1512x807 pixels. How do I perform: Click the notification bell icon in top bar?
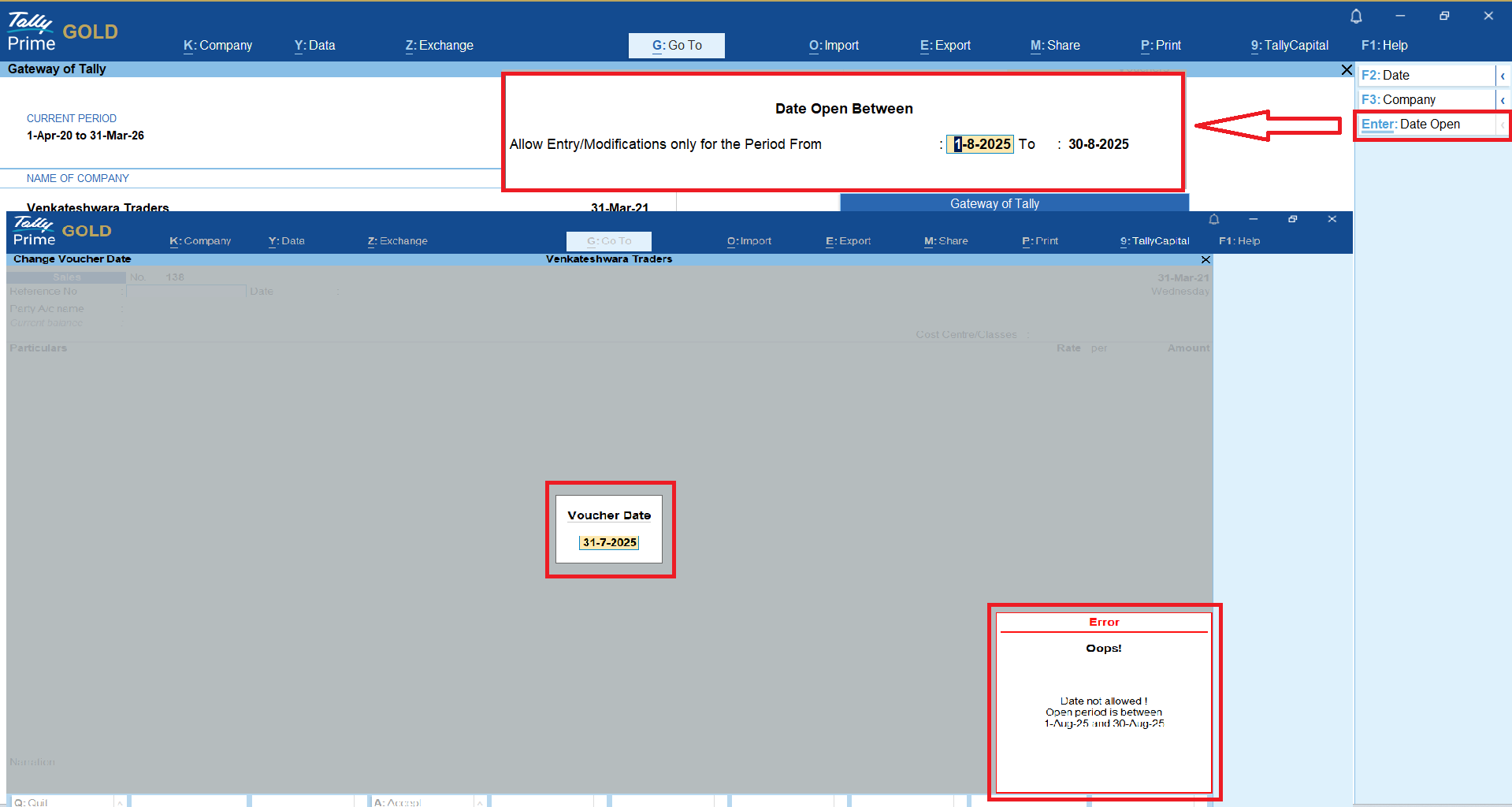point(1356,17)
